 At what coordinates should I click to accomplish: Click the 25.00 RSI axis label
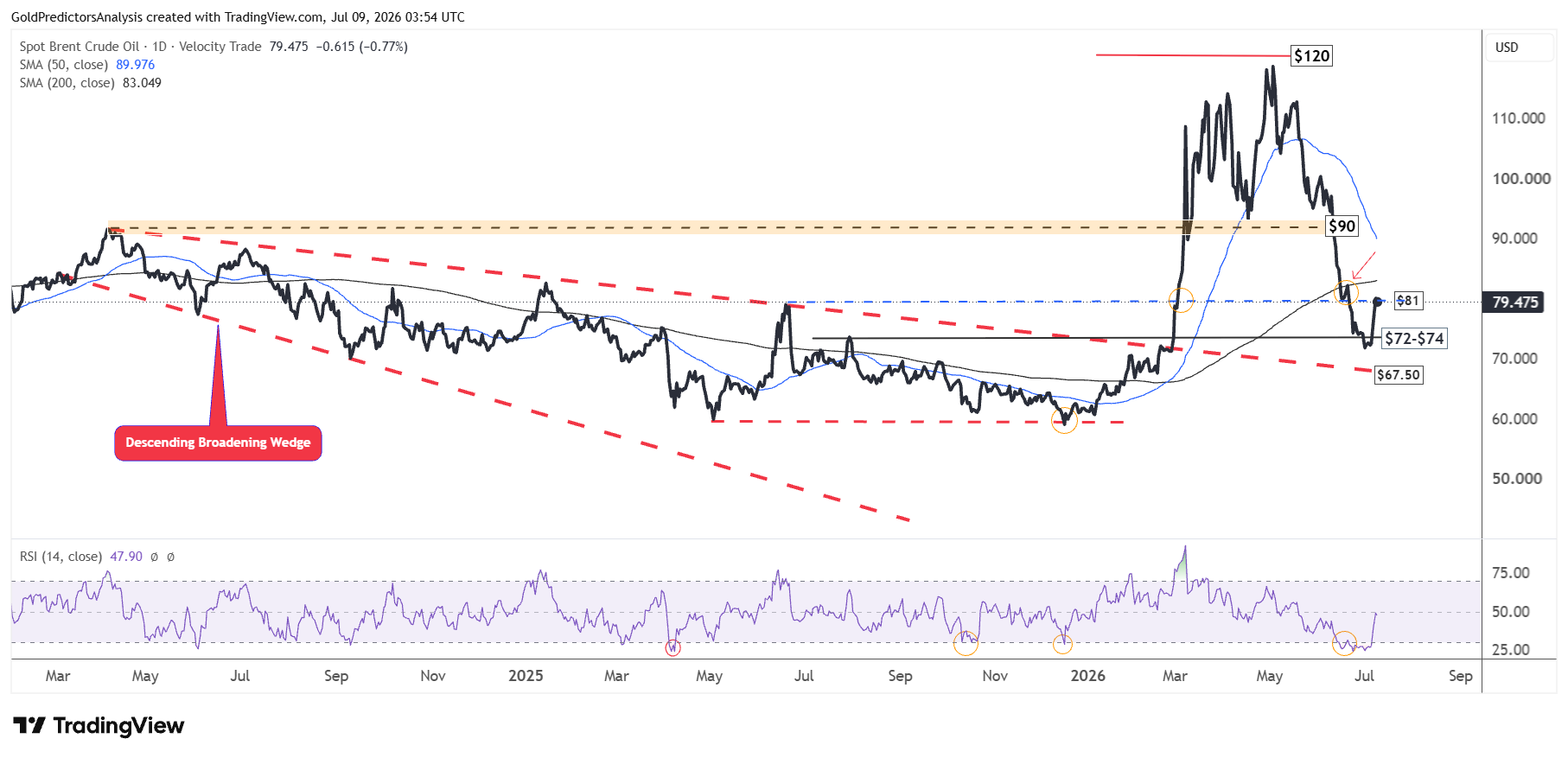pyautogui.click(x=1511, y=650)
